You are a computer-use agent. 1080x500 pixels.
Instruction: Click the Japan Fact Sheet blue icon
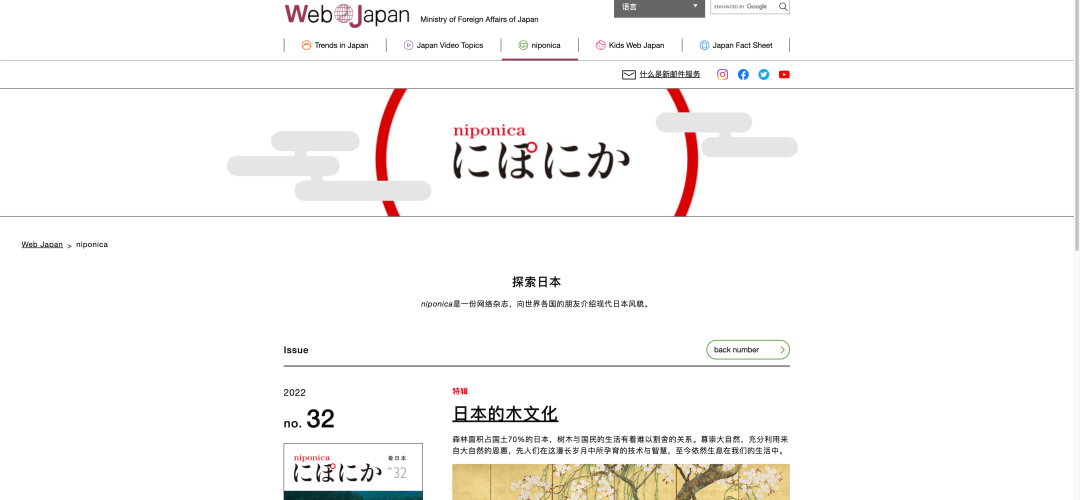pyautogui.click(x=705, y=45)
